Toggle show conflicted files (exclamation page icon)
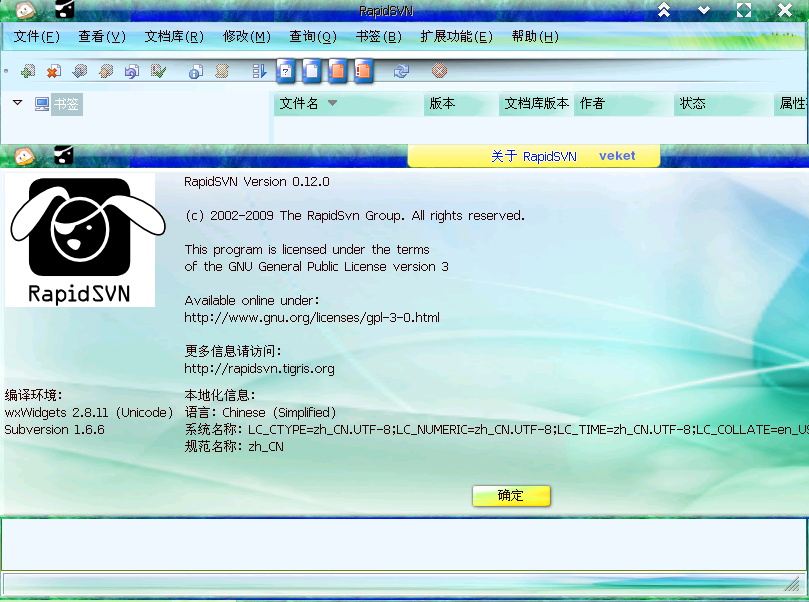 point(364,71)
